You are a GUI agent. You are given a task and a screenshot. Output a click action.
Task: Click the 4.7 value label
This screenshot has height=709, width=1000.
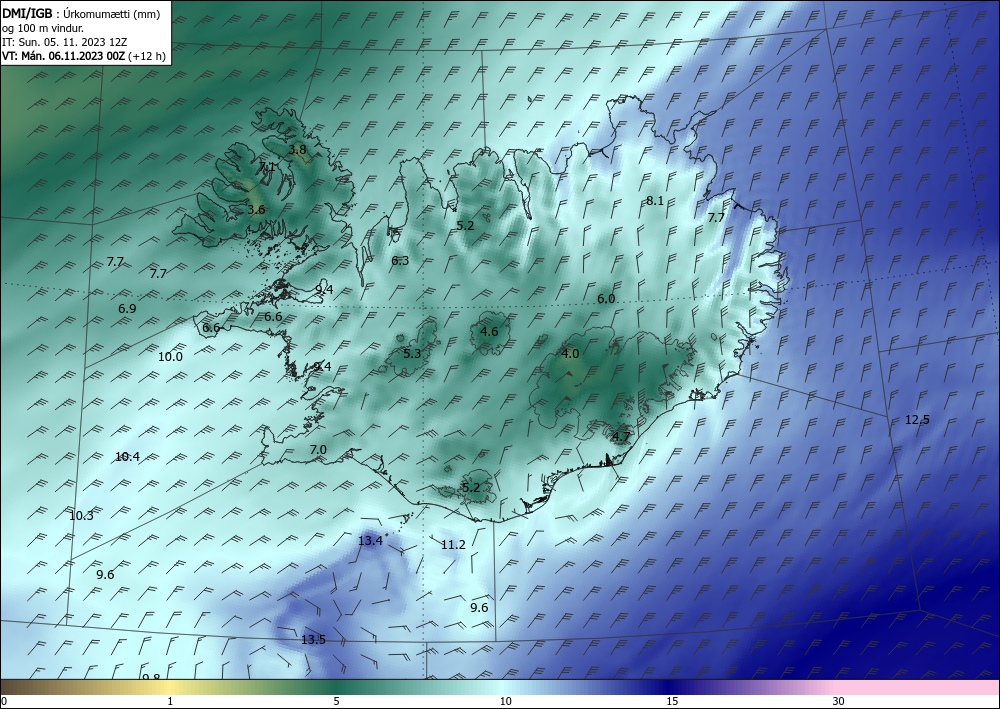tap(621, 437)
